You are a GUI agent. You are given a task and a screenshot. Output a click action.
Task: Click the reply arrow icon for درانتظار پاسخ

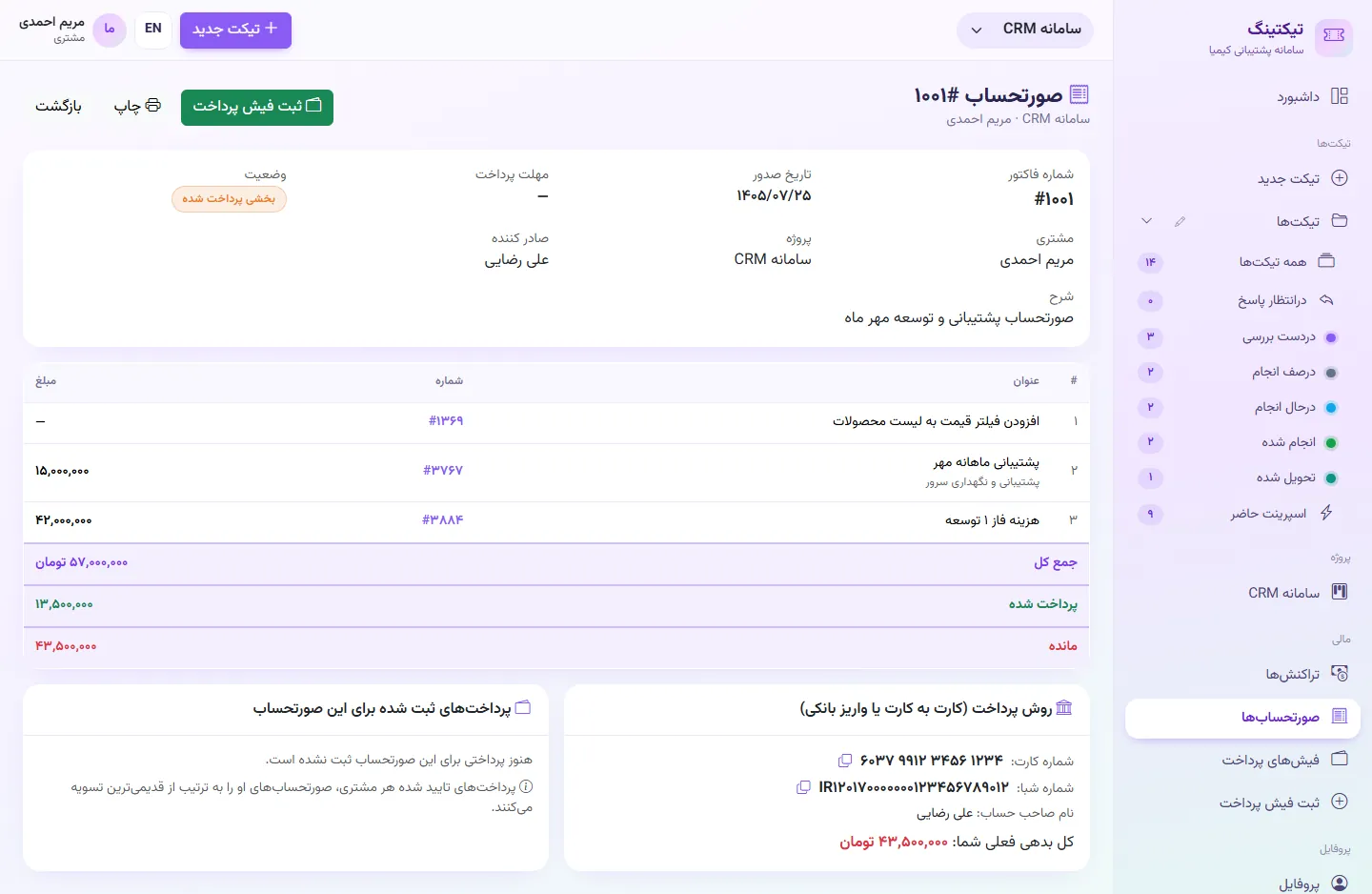(1326, 300)
